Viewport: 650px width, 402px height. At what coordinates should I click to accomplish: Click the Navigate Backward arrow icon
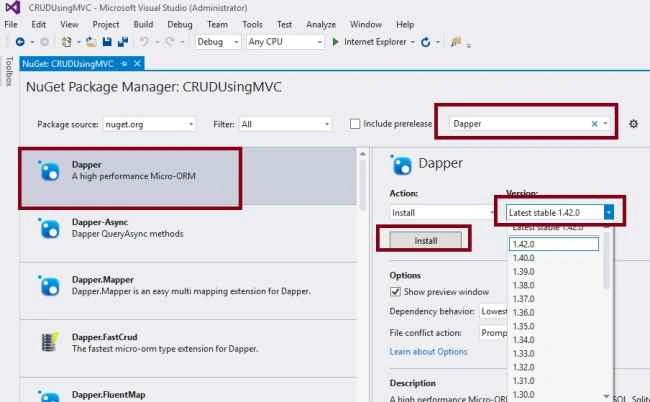coord(19,42)
